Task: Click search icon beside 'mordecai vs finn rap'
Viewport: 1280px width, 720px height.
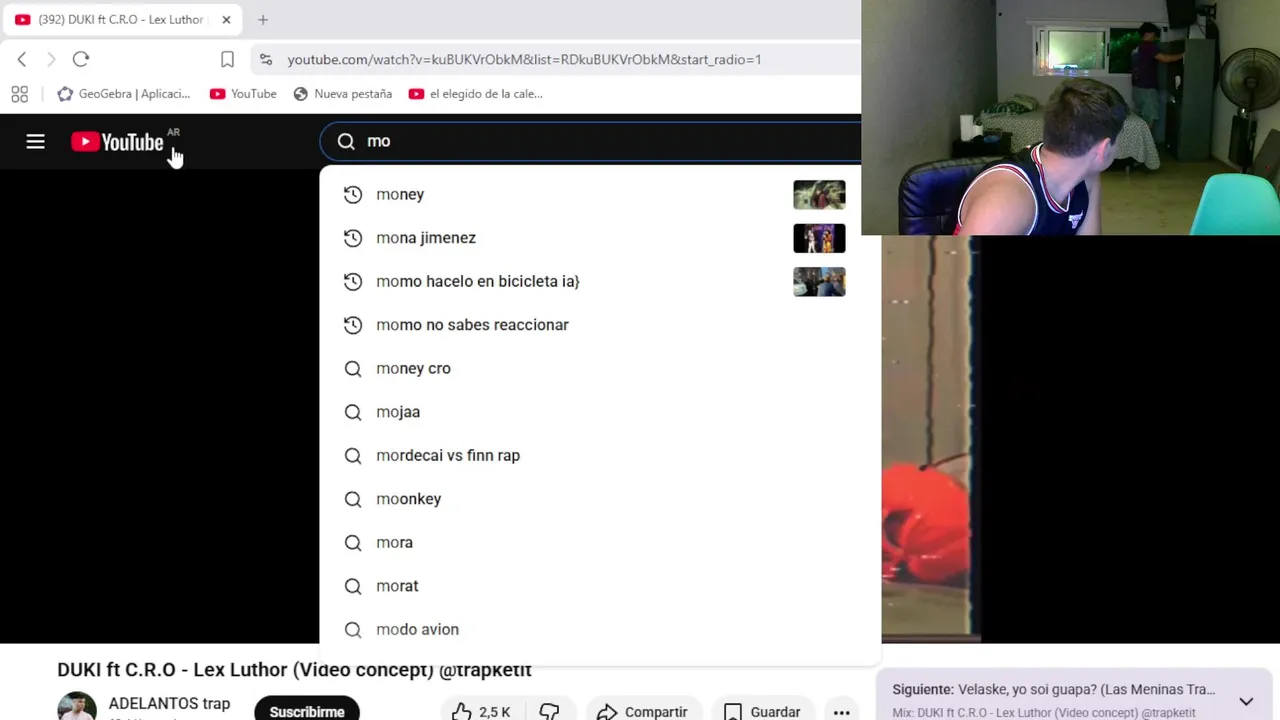Action: [353, 455]
